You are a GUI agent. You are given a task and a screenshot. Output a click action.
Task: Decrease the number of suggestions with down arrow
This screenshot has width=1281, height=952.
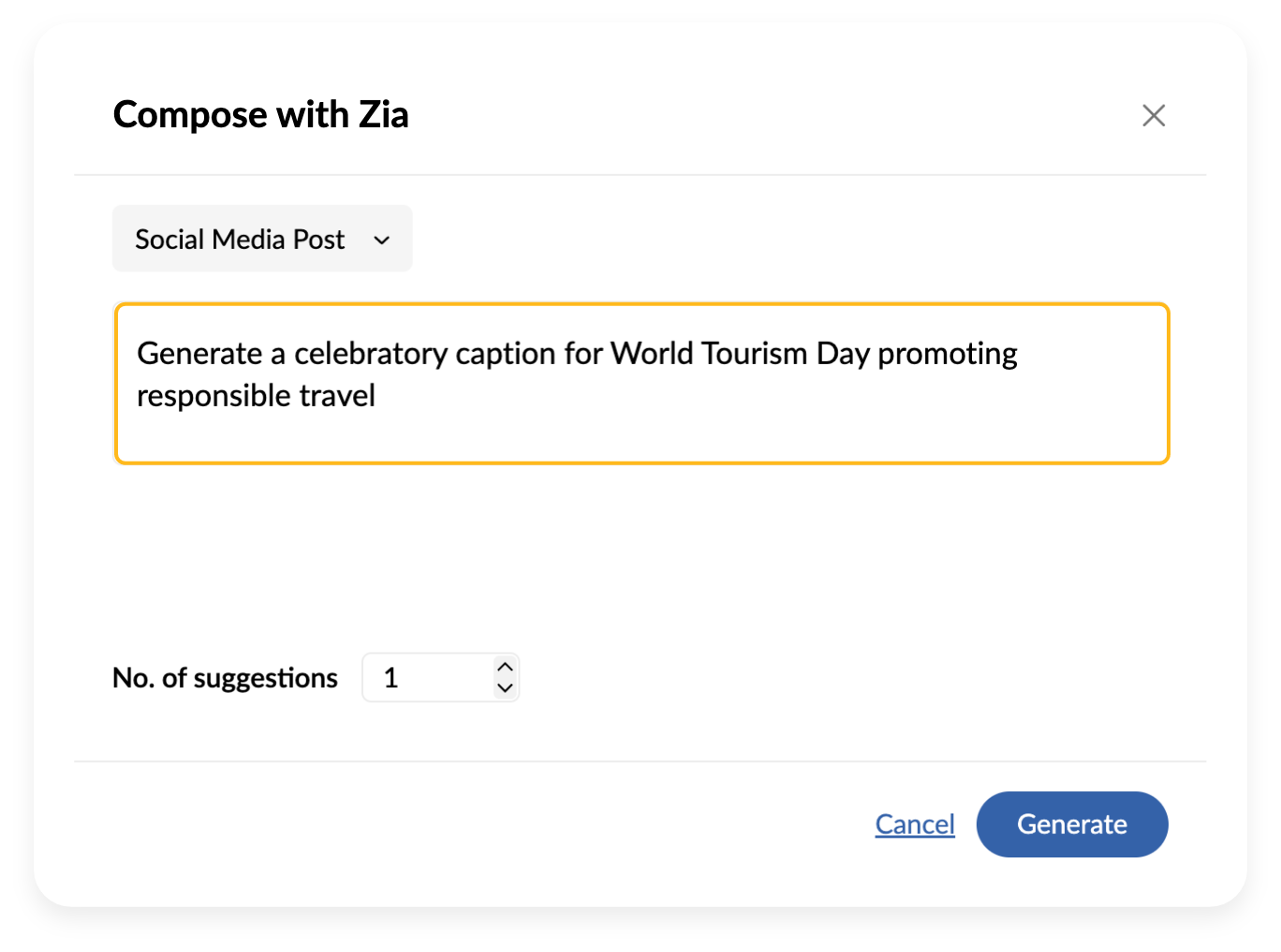click(506, 688)
